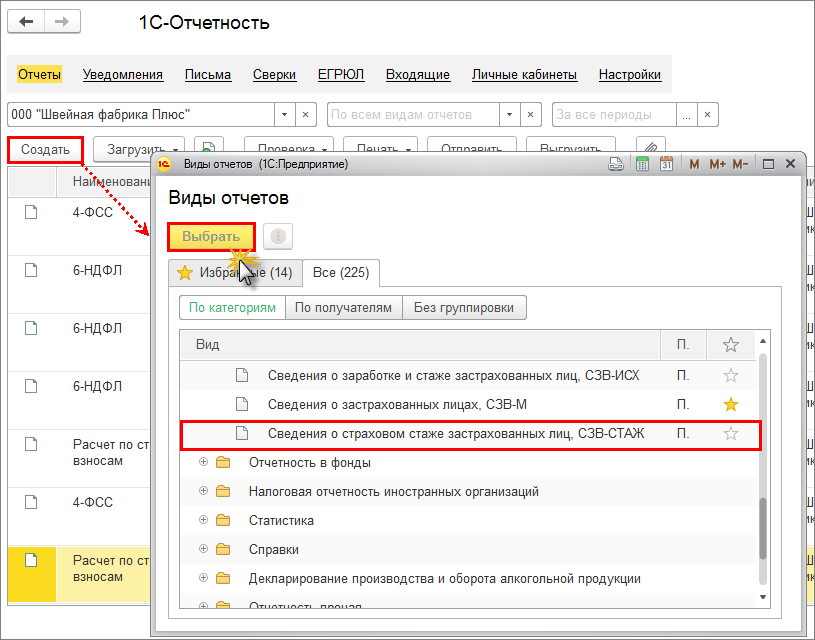Switch to the Избранные (14) tab

coord(235,272)
